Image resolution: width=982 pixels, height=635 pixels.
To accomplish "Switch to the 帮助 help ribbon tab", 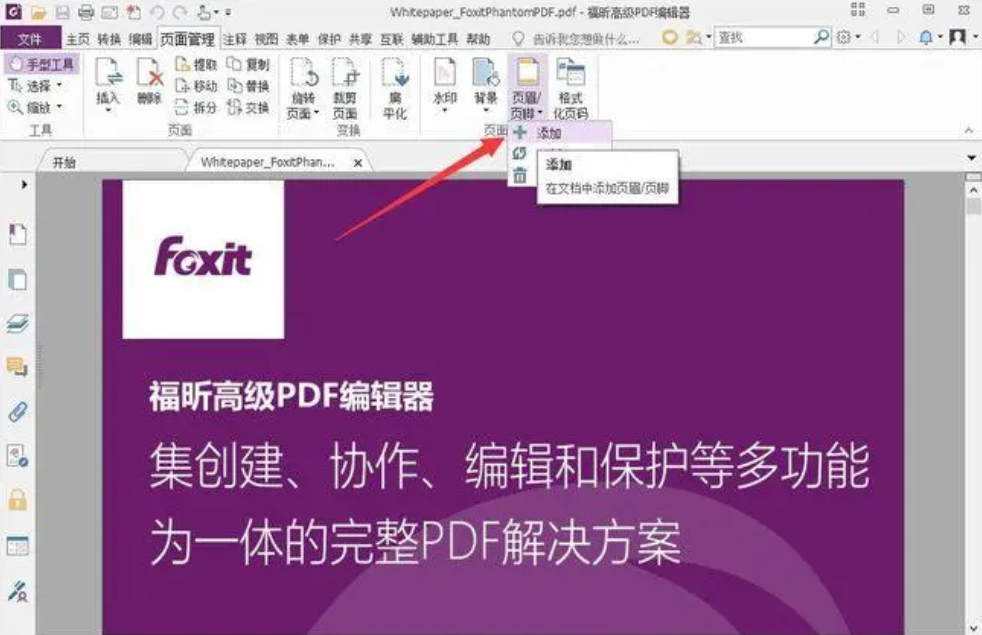I will (x=478, y=39).
